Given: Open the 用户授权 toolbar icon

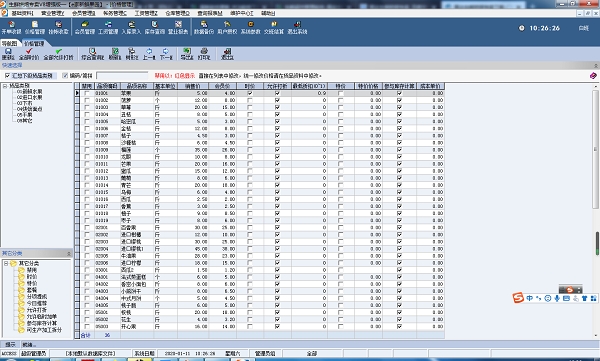Looking at the screenshot, I should tap(227, 28).
